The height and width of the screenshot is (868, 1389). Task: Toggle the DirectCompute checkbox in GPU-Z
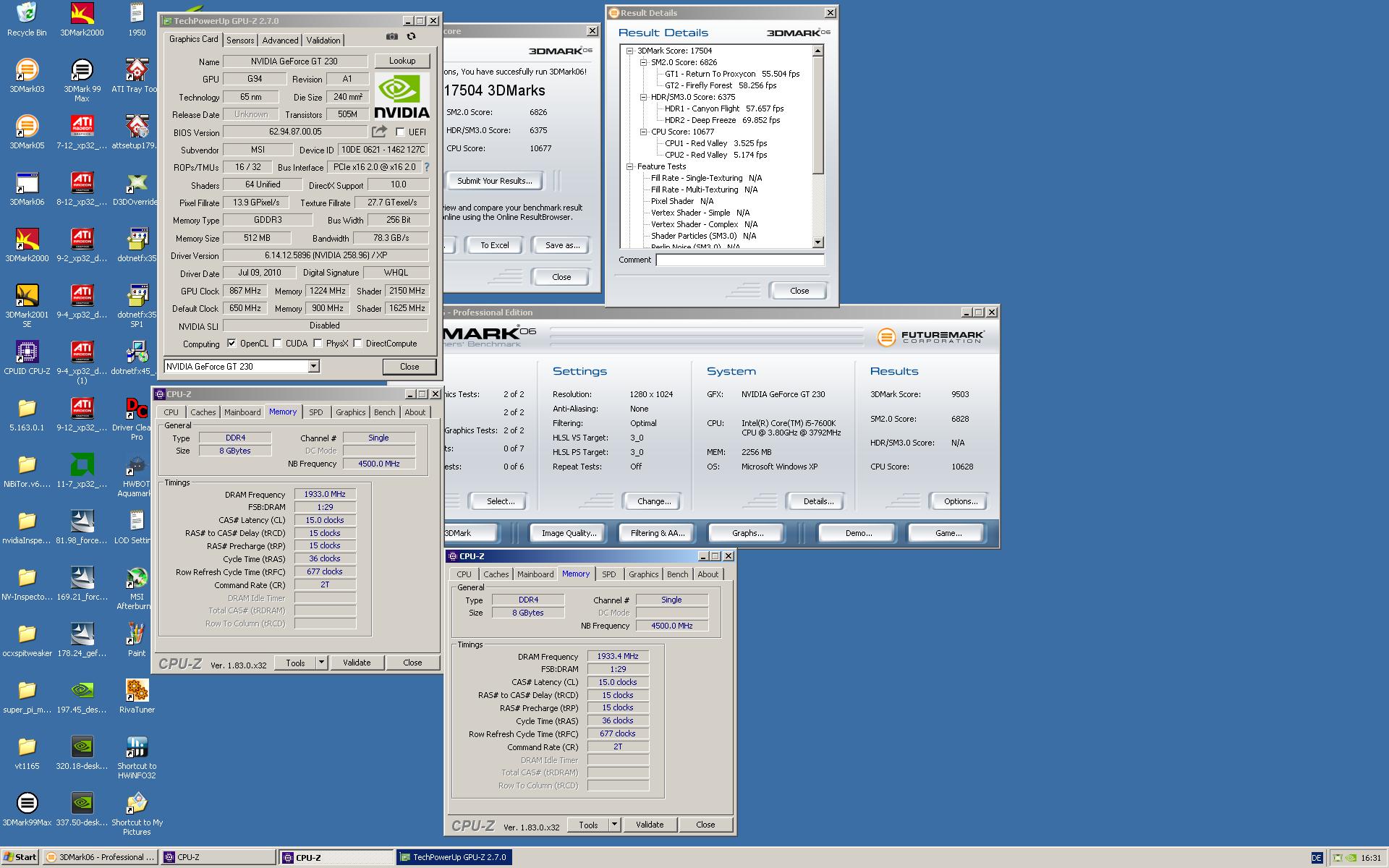(x=357, y=344)
